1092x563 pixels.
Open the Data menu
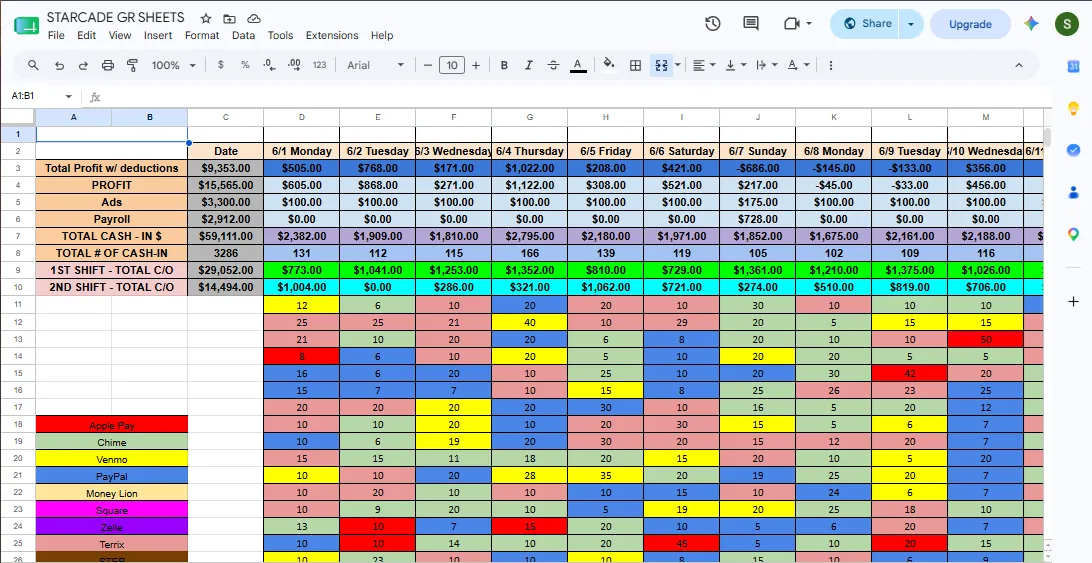tap(243, 36)
